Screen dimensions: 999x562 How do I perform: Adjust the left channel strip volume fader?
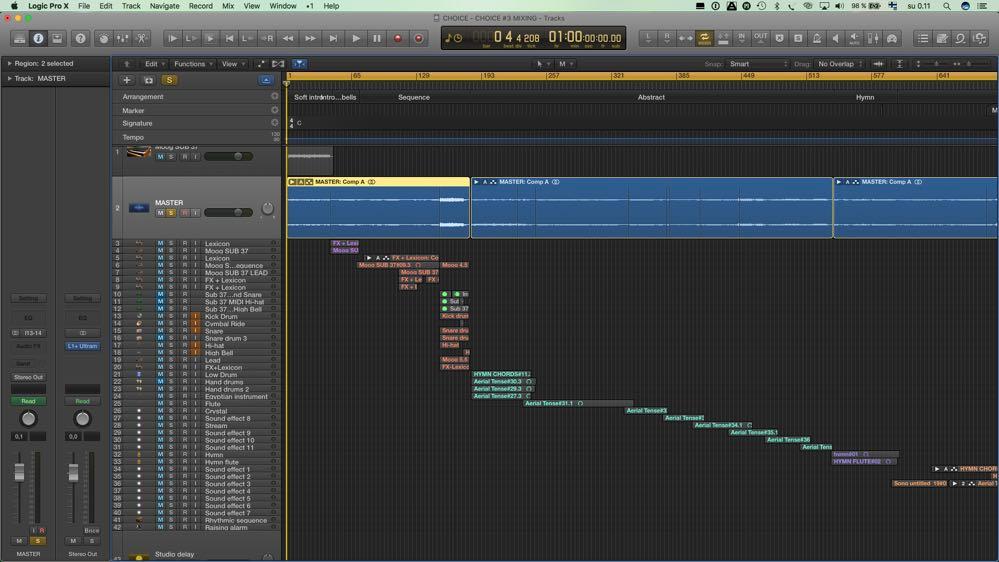[19, 472]
